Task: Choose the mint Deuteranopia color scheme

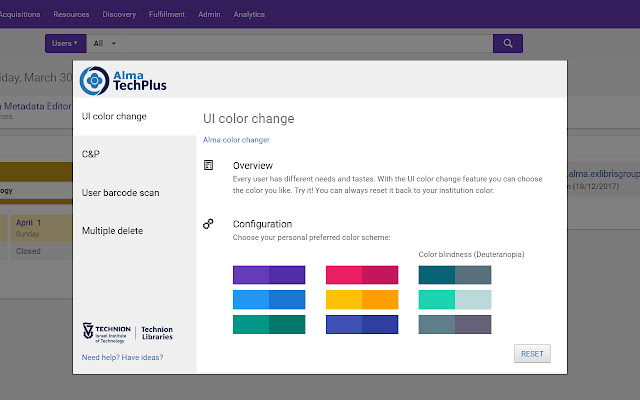Action: [x=455, y=300]
